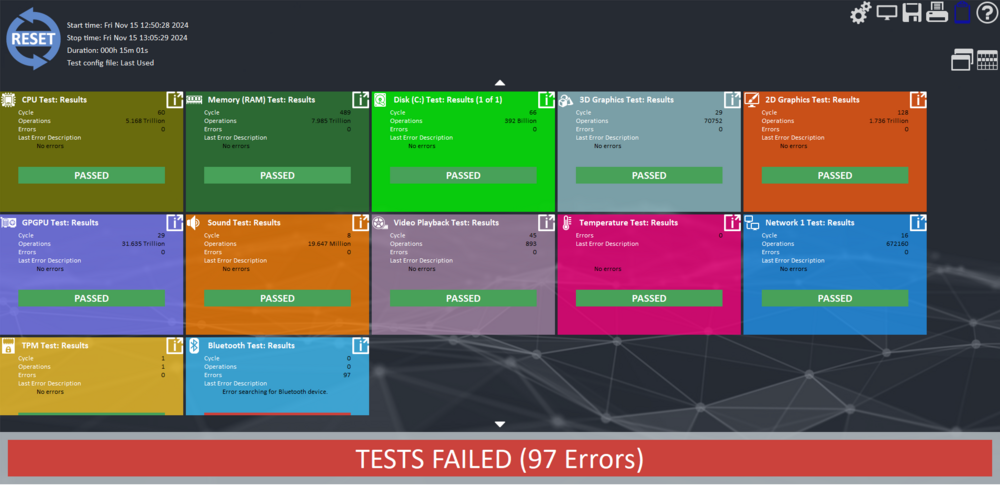Open CPU Test details info icon
The height and width of the screenshot is (489, 1000).
click(175, 99)
